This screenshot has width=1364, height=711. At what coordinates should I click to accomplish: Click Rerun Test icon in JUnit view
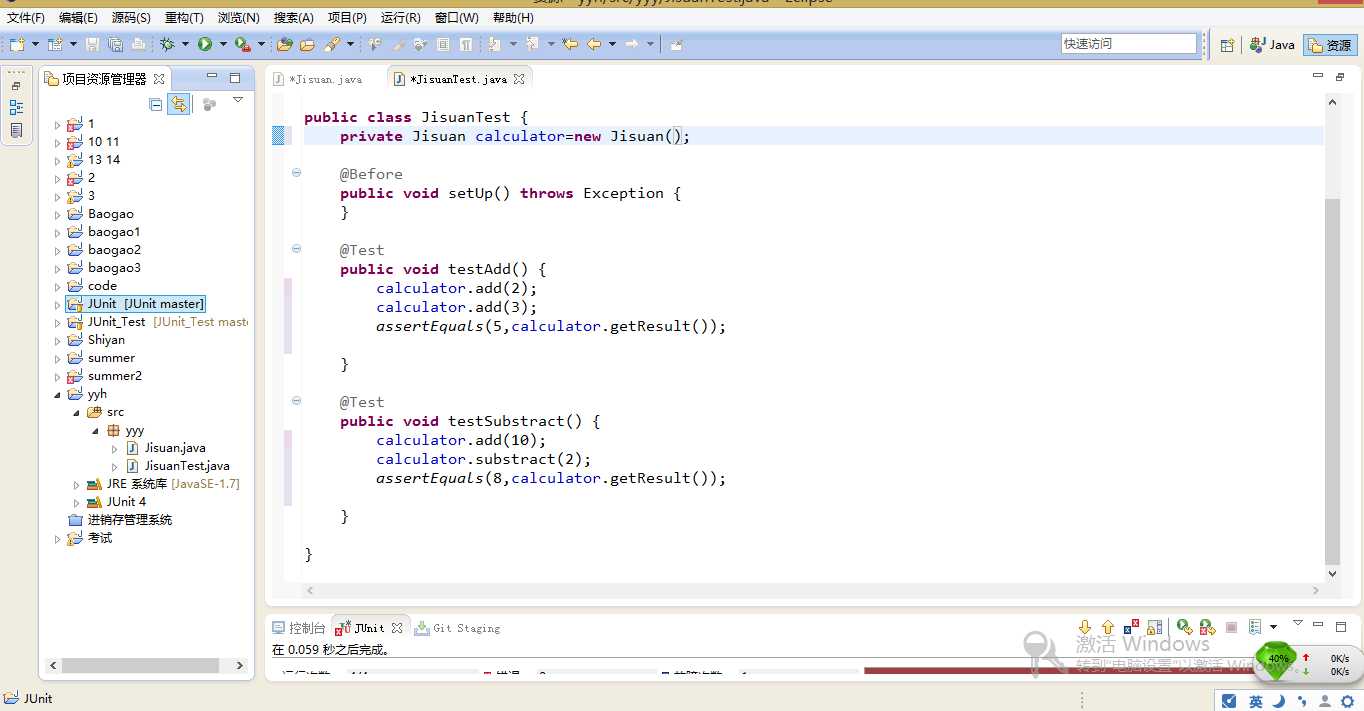click(x=1185, y=627)
